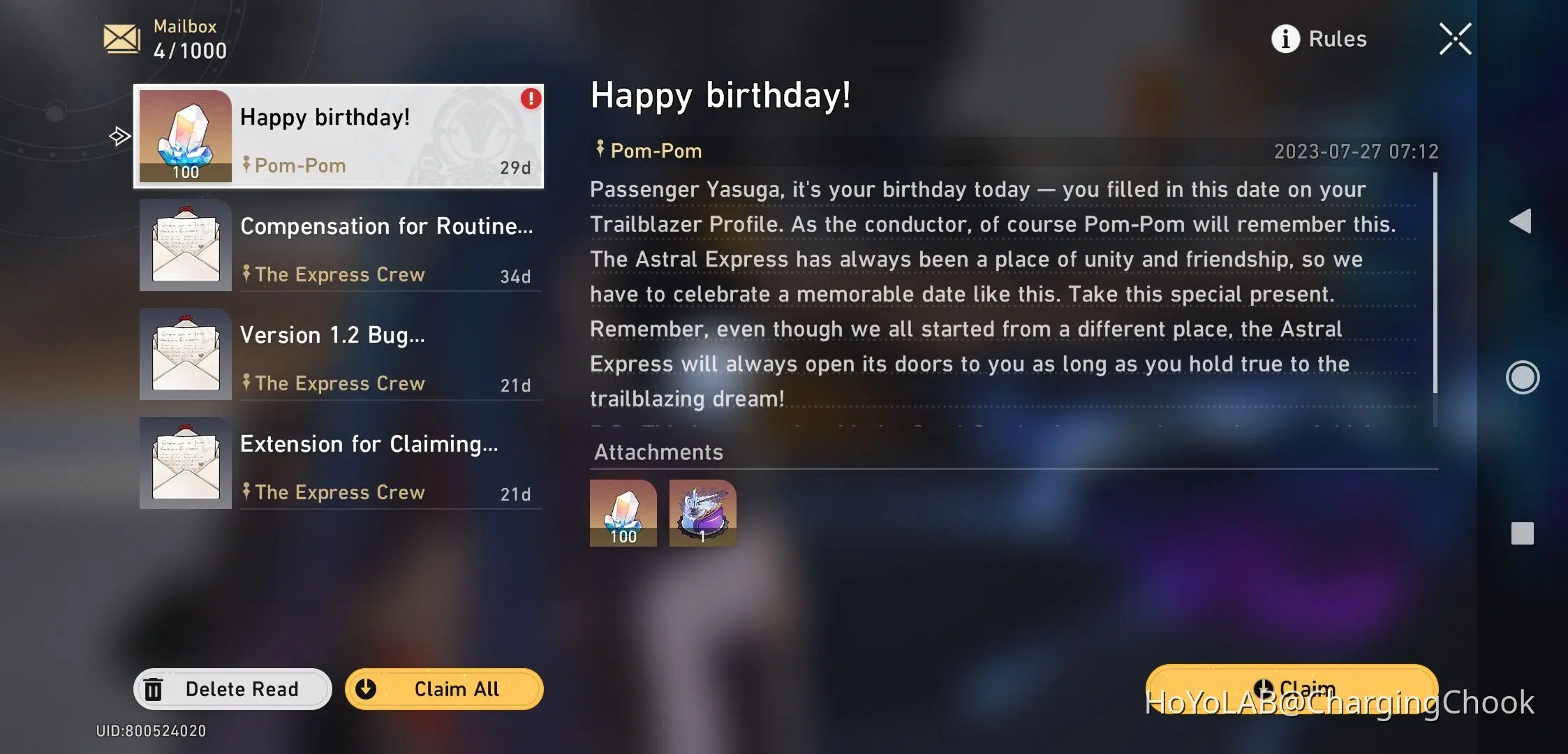Click the red unread alert badge
Screen dimensions: 1568x754
click(x=531, y=98)
